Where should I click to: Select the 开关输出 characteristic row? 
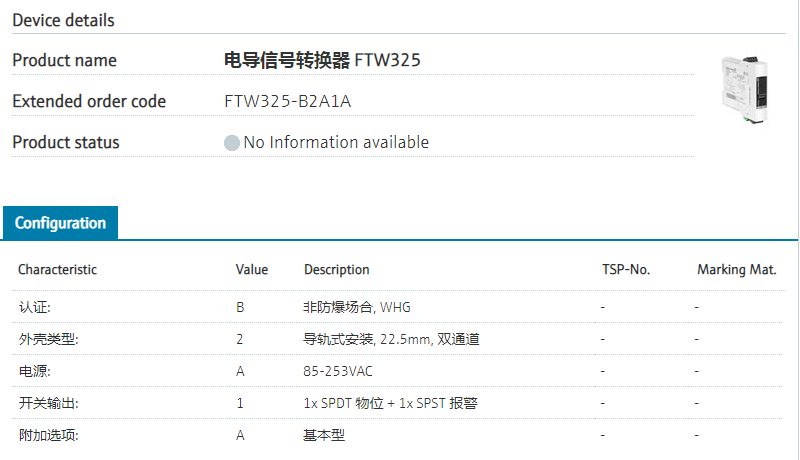click(48, 403)
